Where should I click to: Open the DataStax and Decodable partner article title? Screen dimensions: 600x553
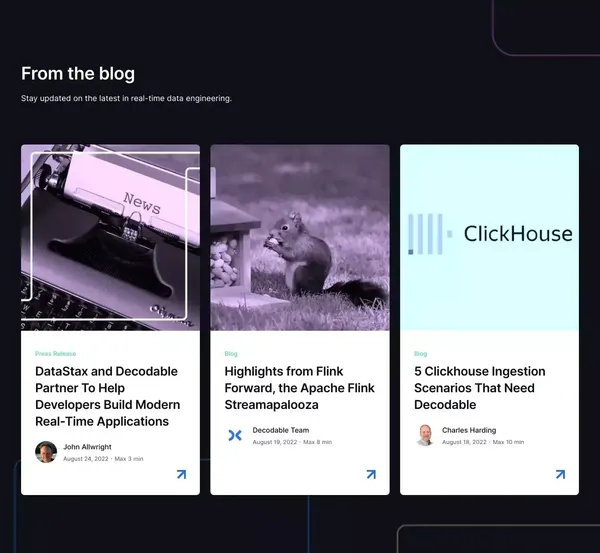[x=108, y=396]
